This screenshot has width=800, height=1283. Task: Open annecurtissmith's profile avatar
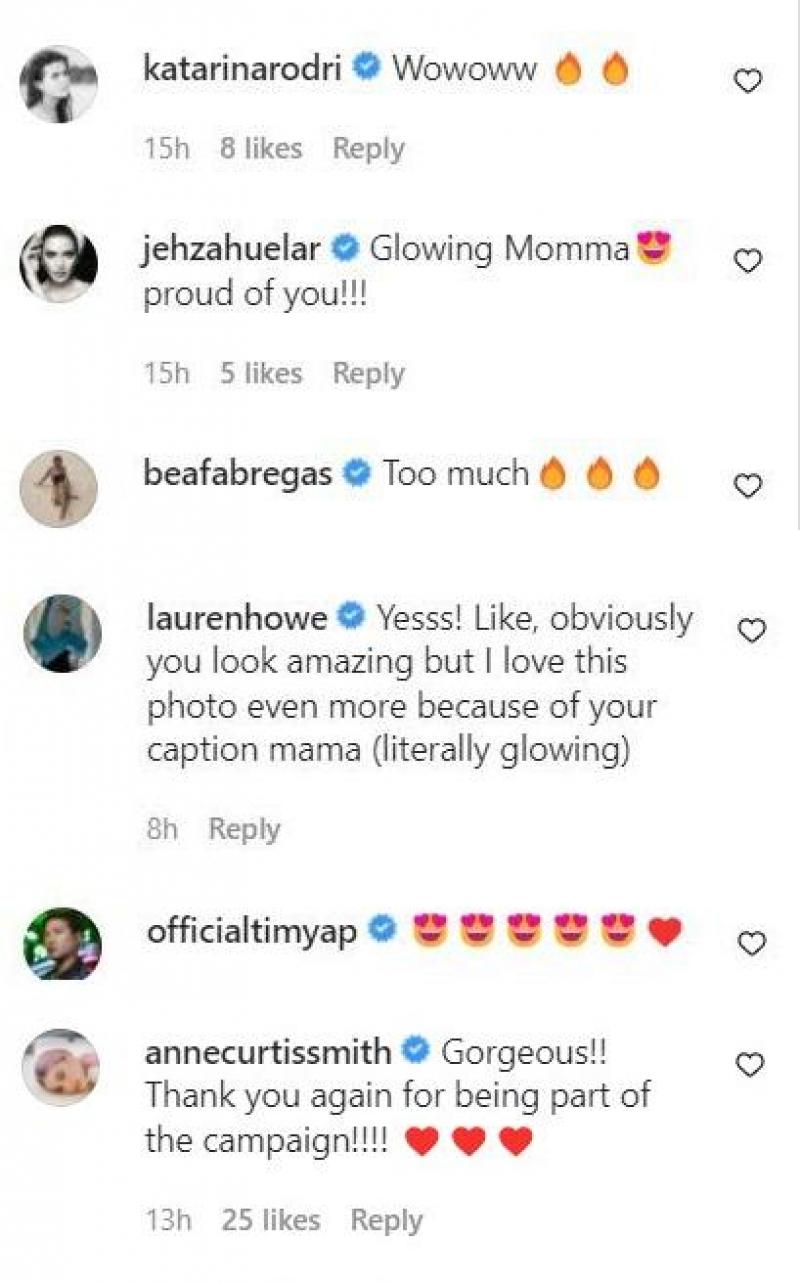61,1067
